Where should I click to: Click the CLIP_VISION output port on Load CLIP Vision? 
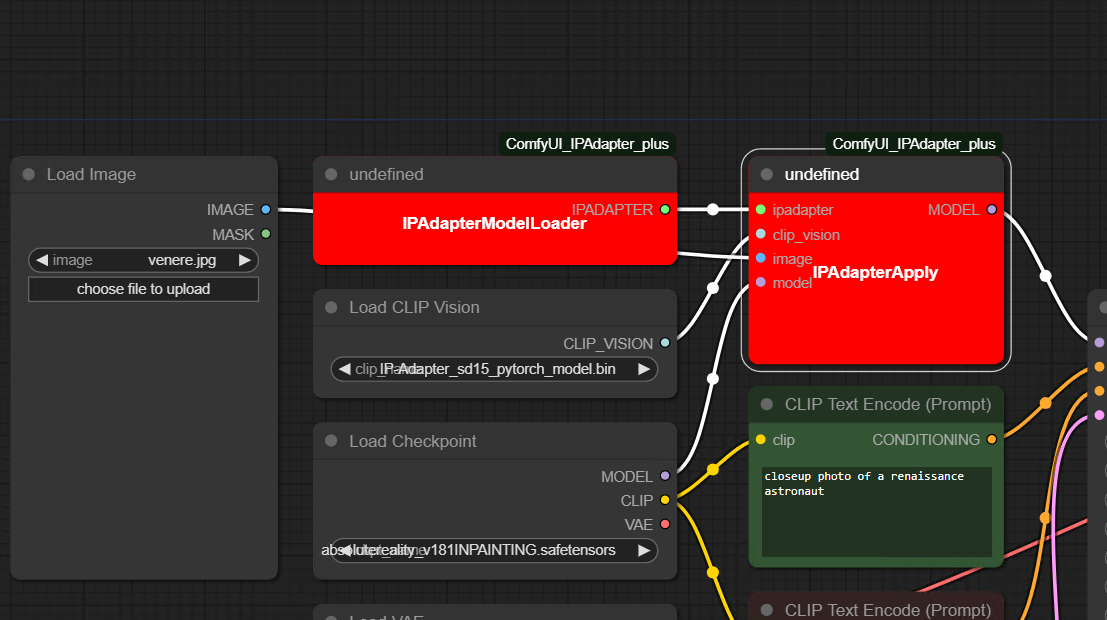click(665, 343)
